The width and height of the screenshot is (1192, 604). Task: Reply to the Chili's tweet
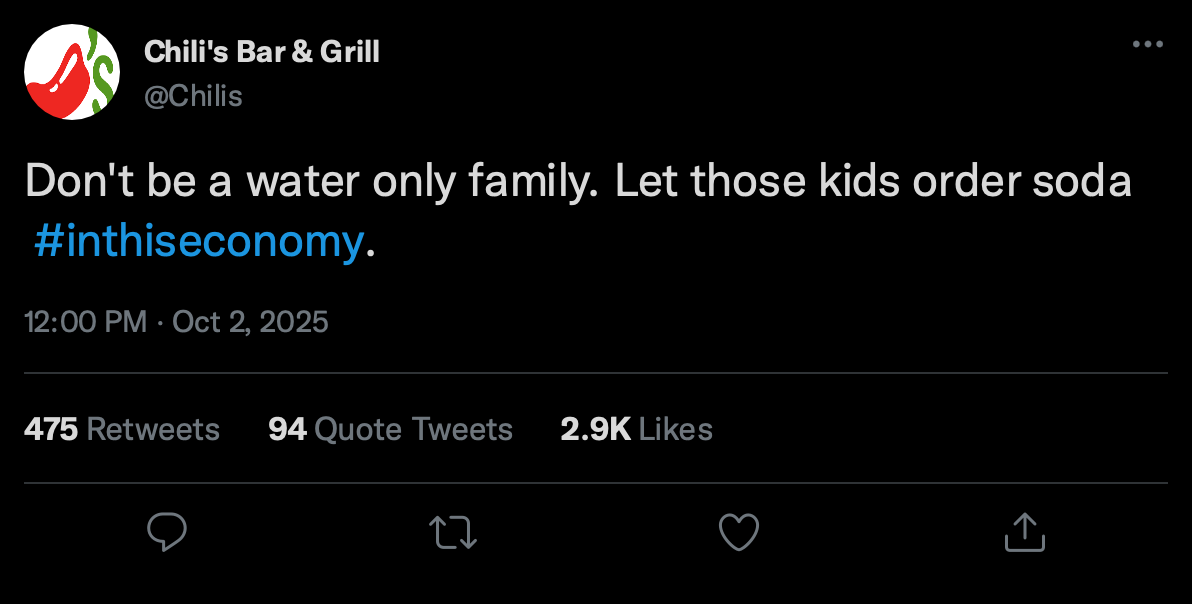coord(167,532)
